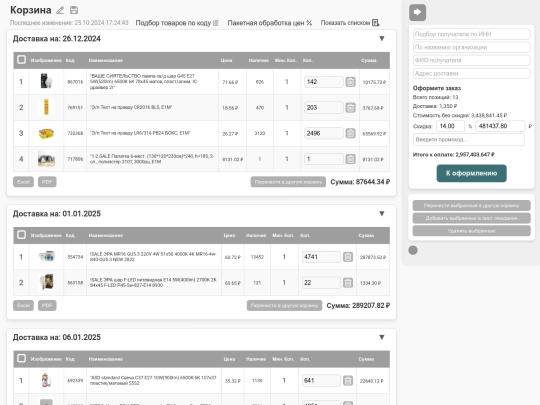Click the quantity field with 22
The image size is (540, 405).
click(321, 283)
